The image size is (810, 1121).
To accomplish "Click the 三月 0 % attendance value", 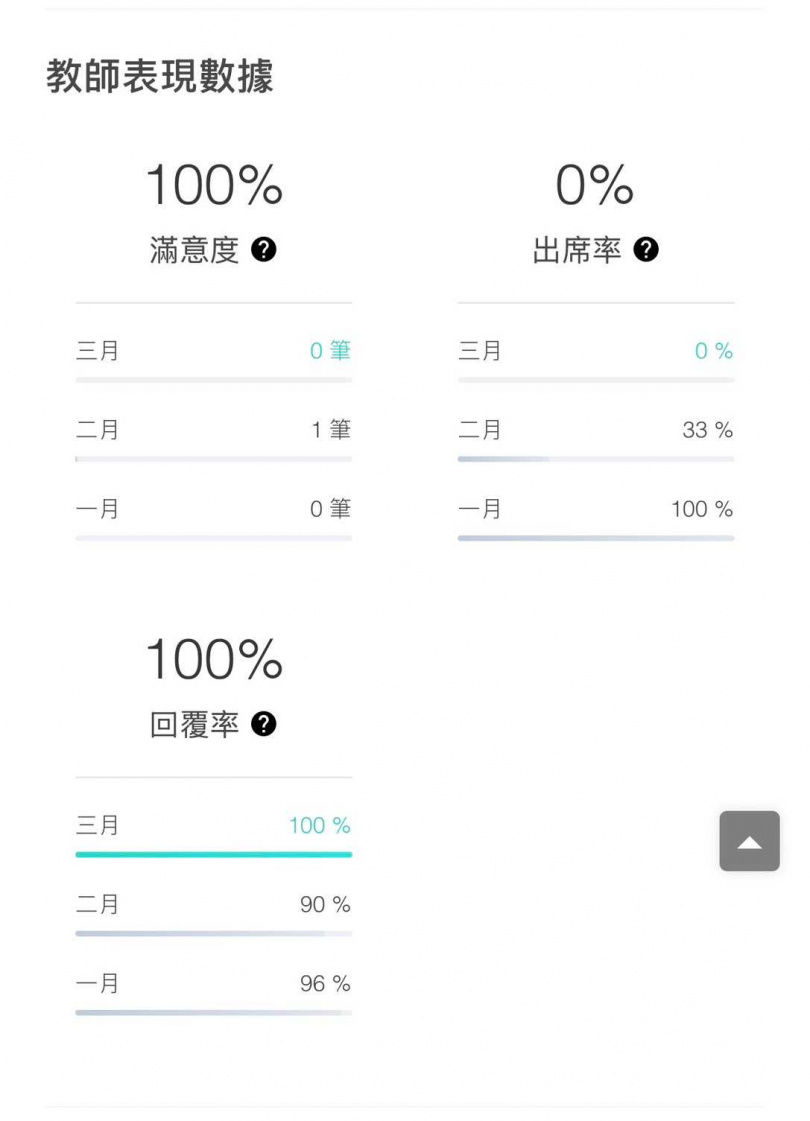I will 714,351.
